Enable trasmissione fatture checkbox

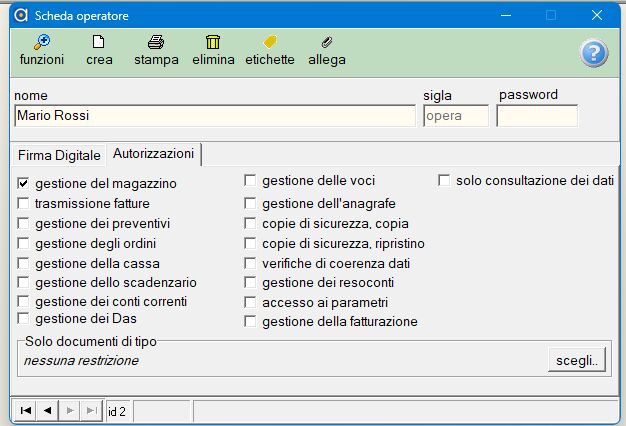pyautogui.click(x=24, y=203)
